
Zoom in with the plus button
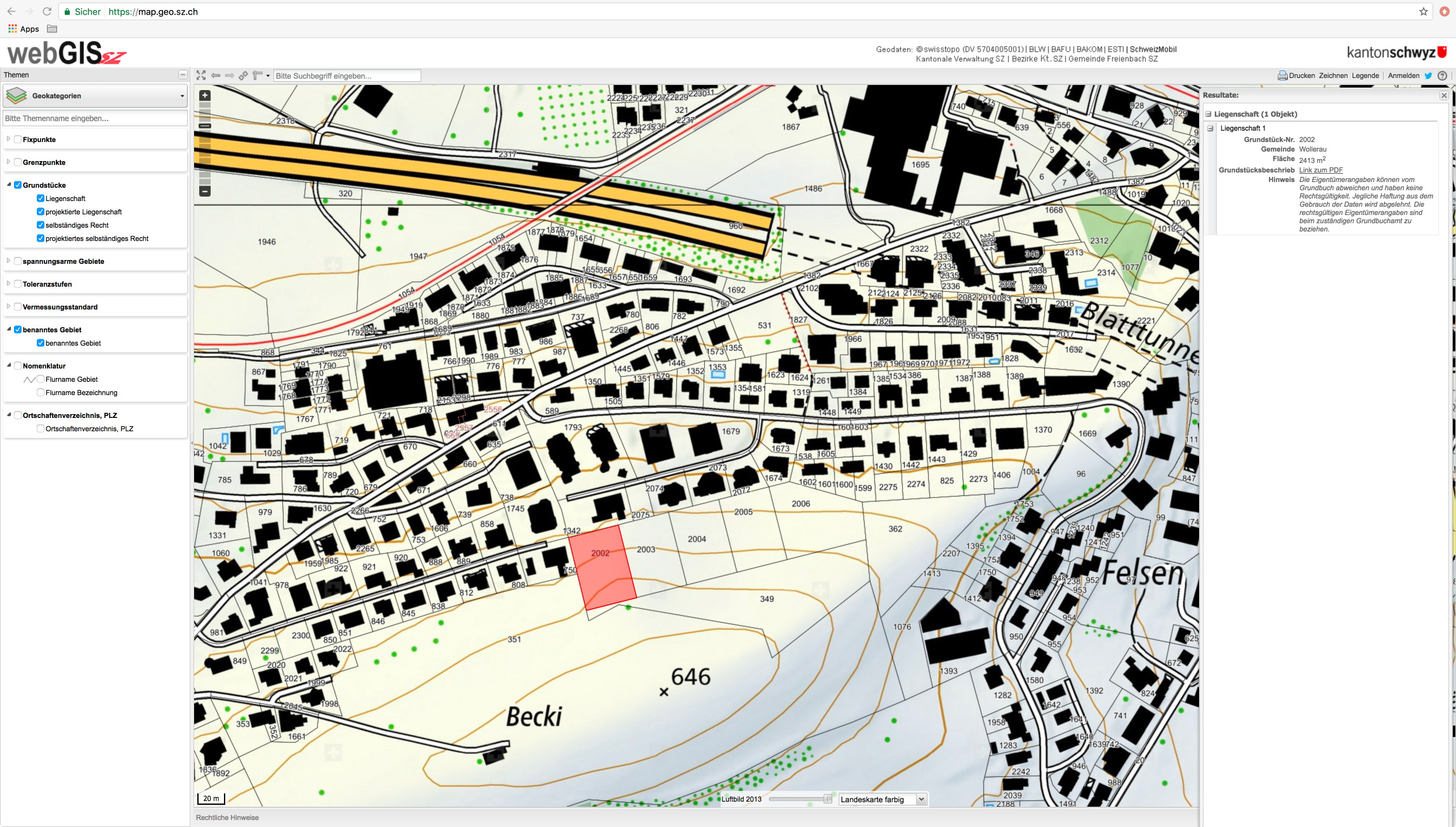click(x=204, y=96)
